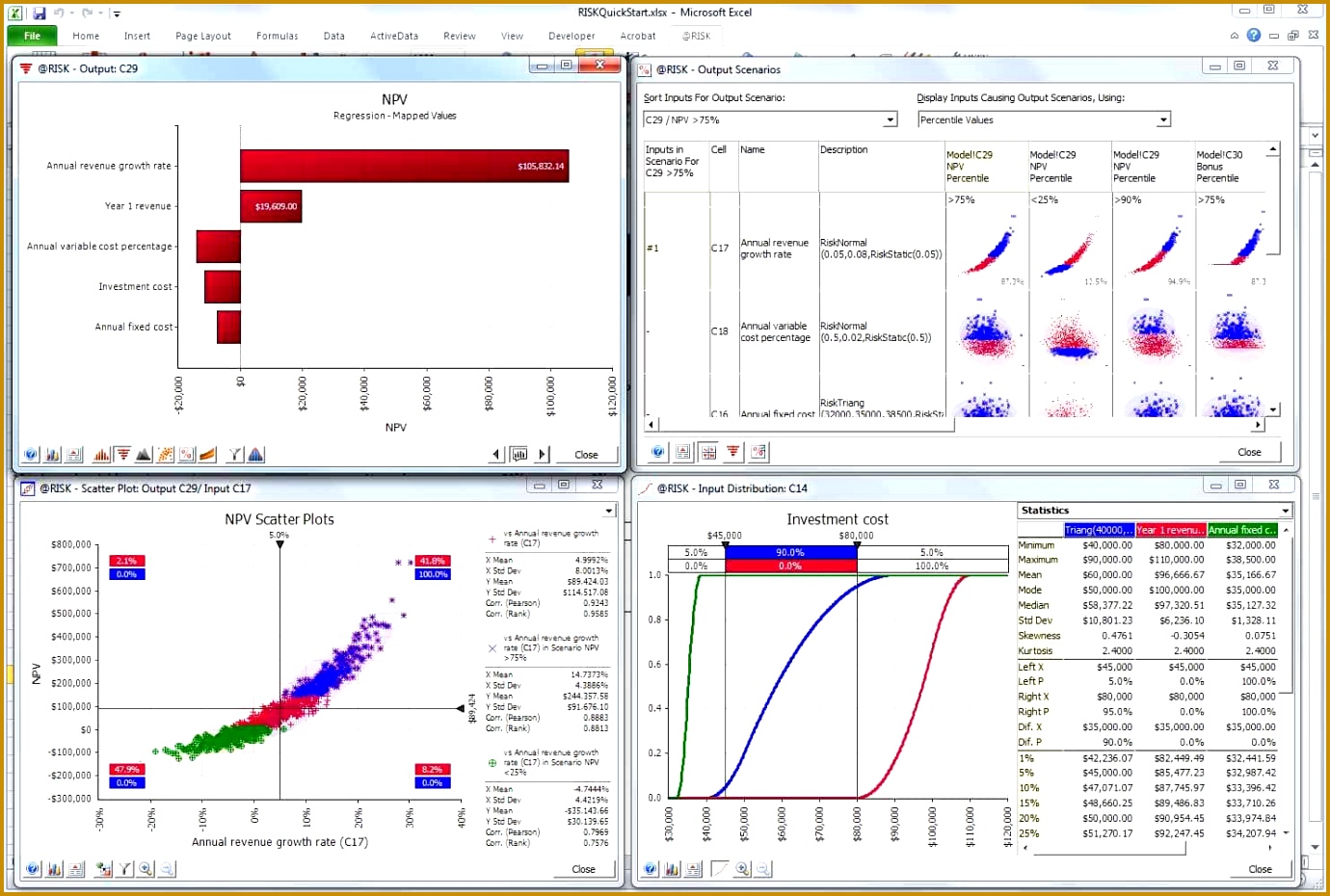This screenshot has height=896, width=1330.
Task: Switch to the ActiveData ribbon tab
Action: (394, 36)
